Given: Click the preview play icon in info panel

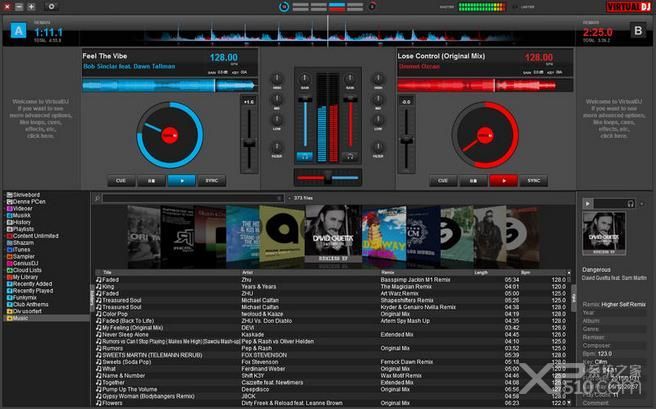Looking at the screenshot, I should 587,204.
